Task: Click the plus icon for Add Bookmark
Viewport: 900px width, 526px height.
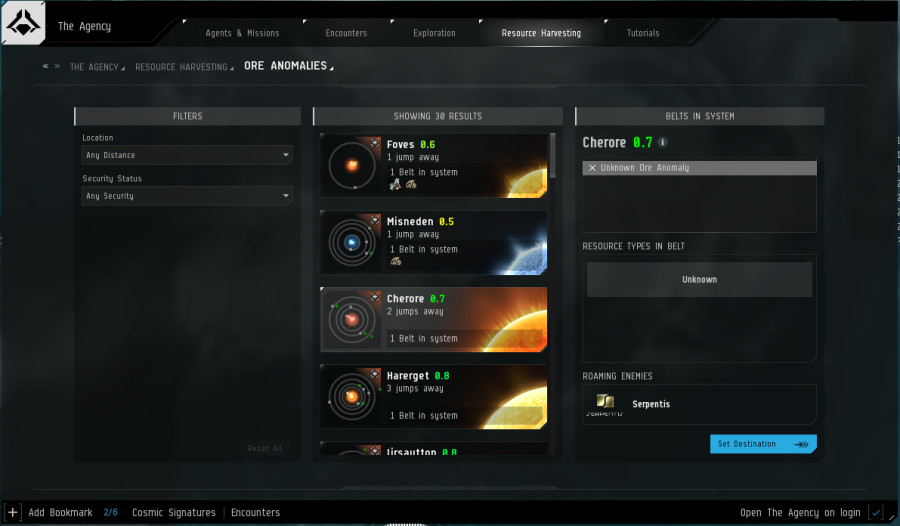Action: tap(13, 512)
